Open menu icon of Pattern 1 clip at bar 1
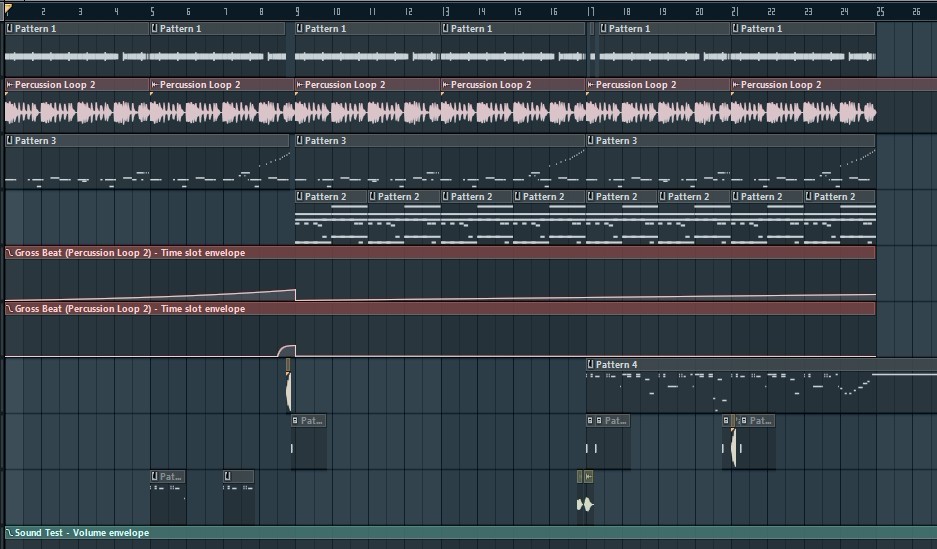 10,29
